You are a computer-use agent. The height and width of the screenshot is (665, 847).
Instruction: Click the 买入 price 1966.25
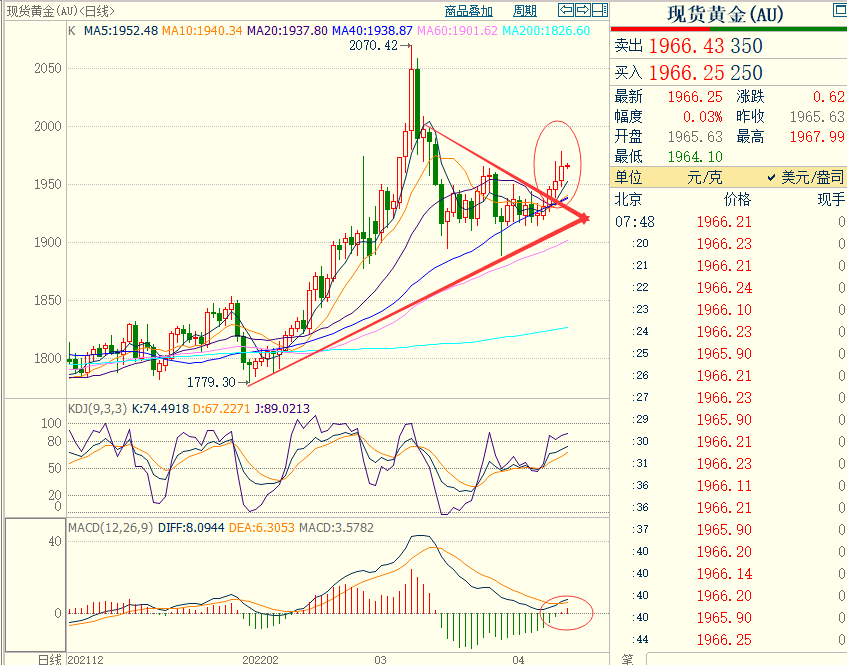pos(686,73)
